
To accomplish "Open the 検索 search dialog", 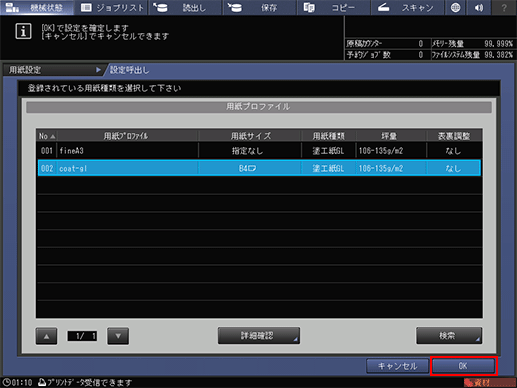I will click(x=449, y=336).
